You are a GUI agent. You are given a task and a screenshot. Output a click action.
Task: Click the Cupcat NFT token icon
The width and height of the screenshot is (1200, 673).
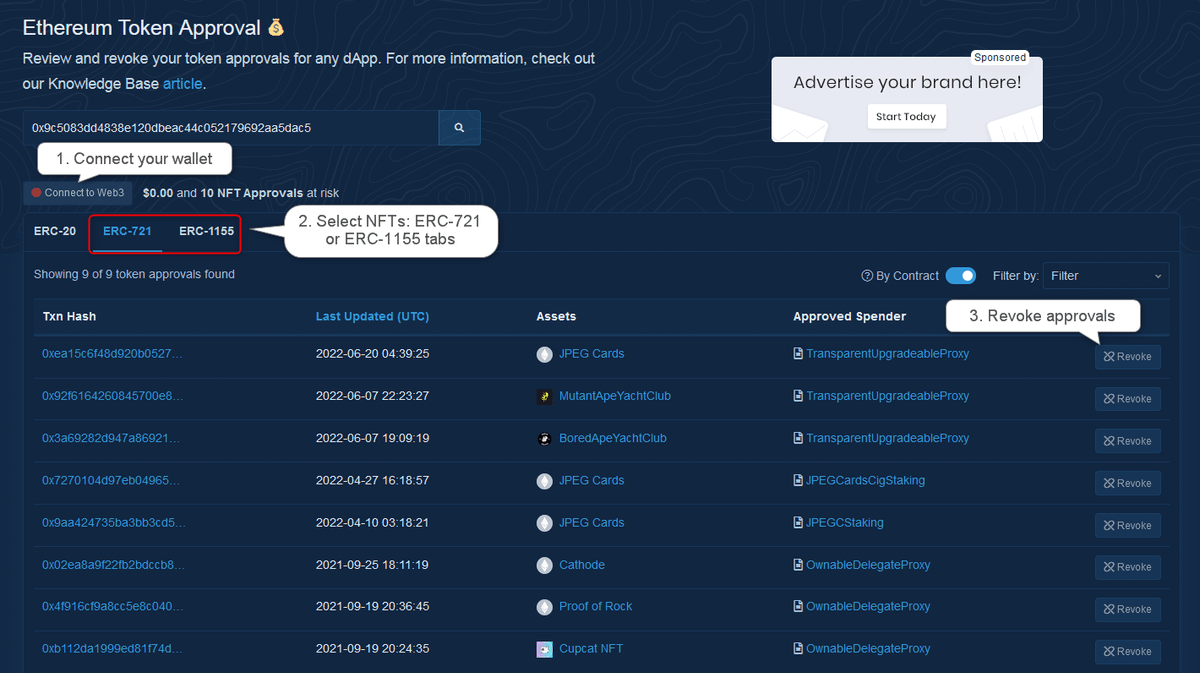pyautogui.click(x=544, y=649)
